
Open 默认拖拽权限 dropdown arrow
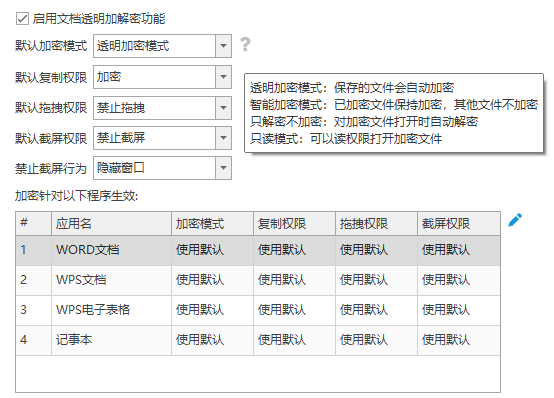[x=223, y=107]
